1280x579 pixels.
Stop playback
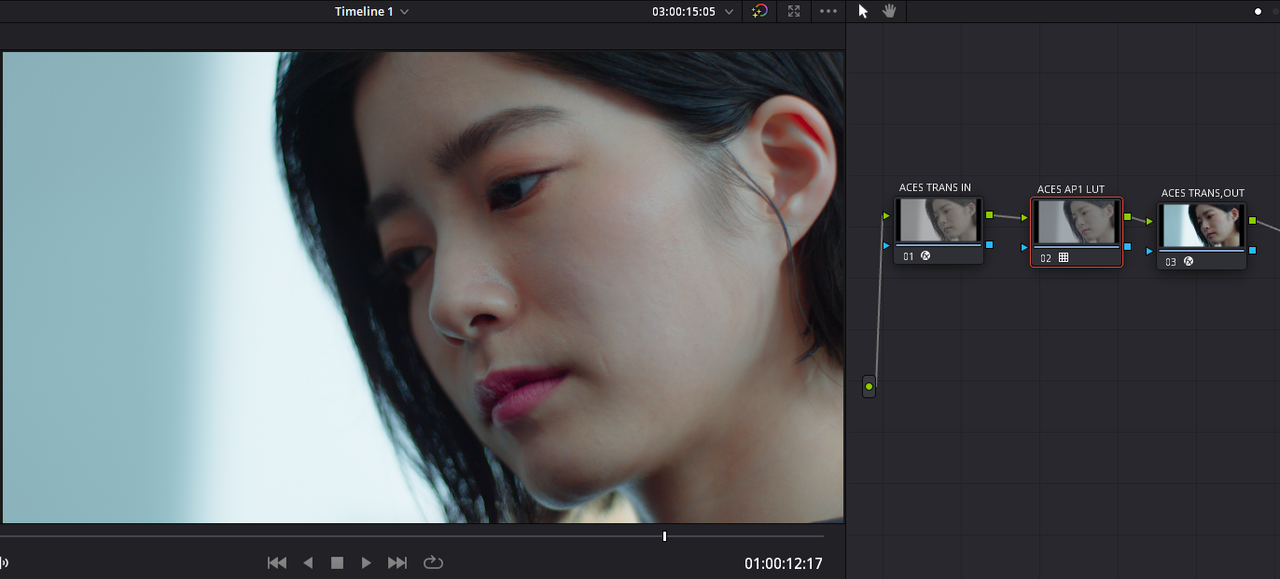337,563
